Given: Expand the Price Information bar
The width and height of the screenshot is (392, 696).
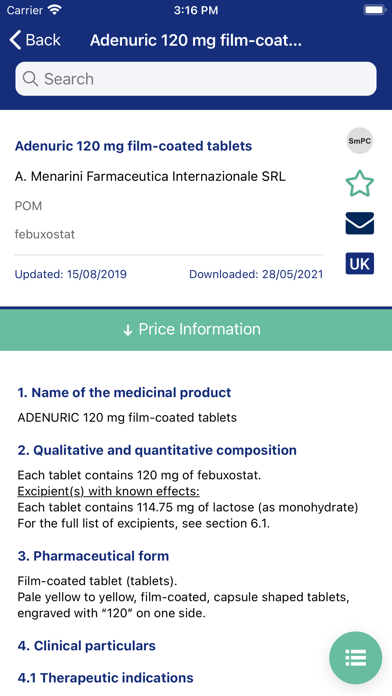Looking at the screenshot, I should click(x=196, y=329).
